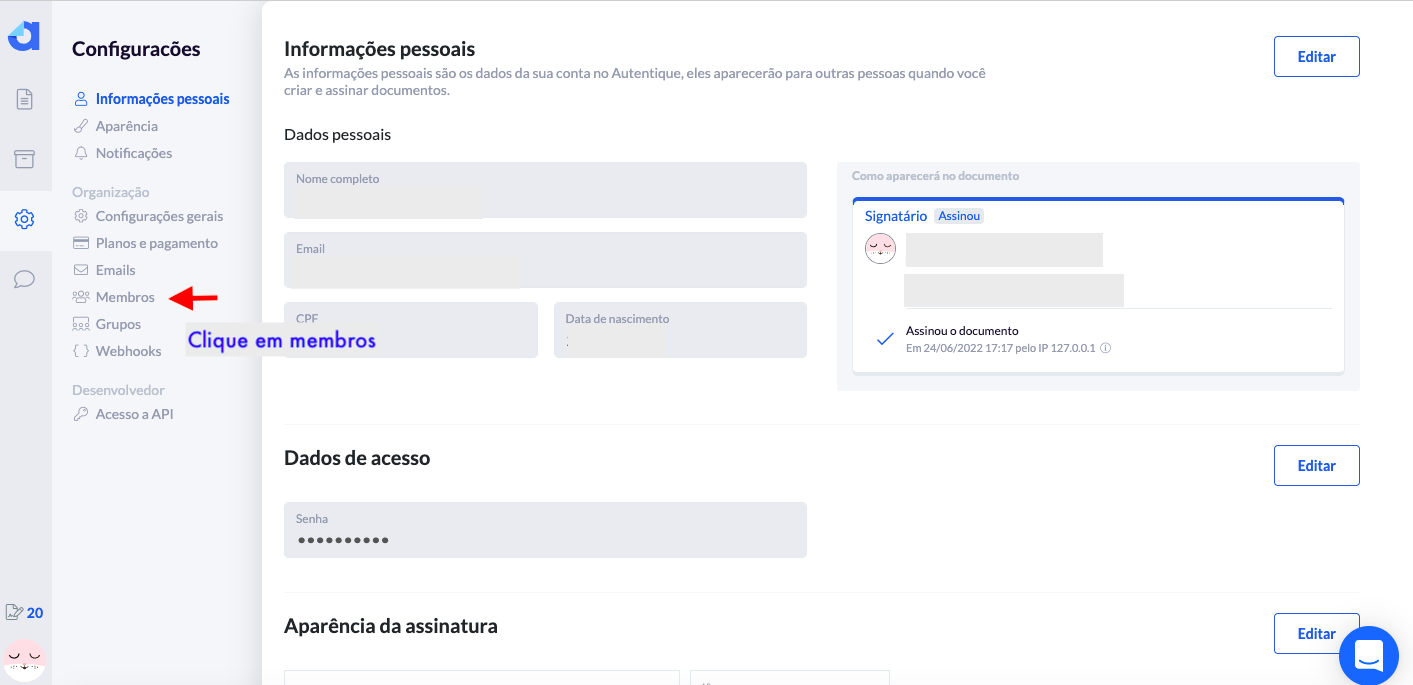Image resolution: width=1413 pixels, height=685 pixels.
Task: Click the Autentique logo icon
Action: pos(24,35)
